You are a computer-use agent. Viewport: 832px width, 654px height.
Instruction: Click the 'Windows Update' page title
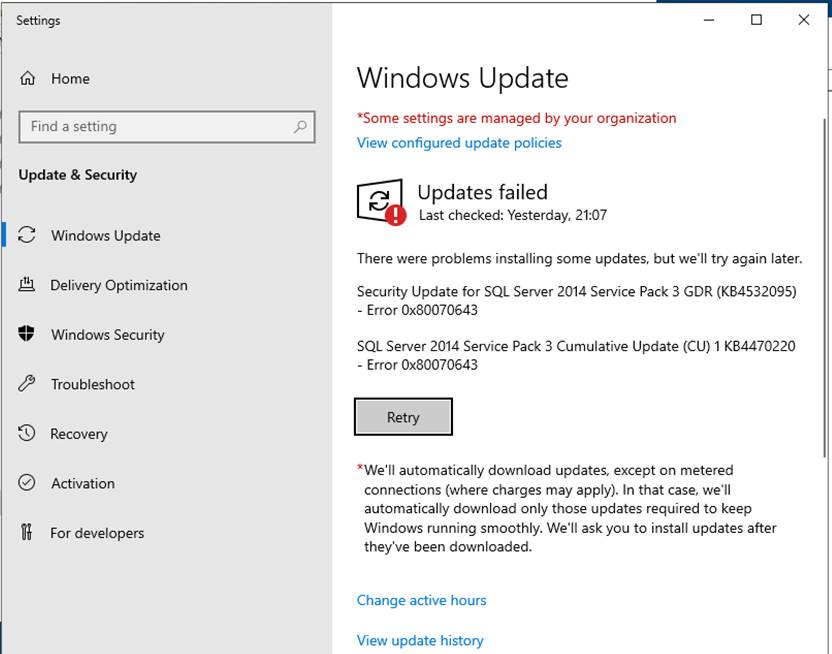pyautogui.click(x=462, y=78)
